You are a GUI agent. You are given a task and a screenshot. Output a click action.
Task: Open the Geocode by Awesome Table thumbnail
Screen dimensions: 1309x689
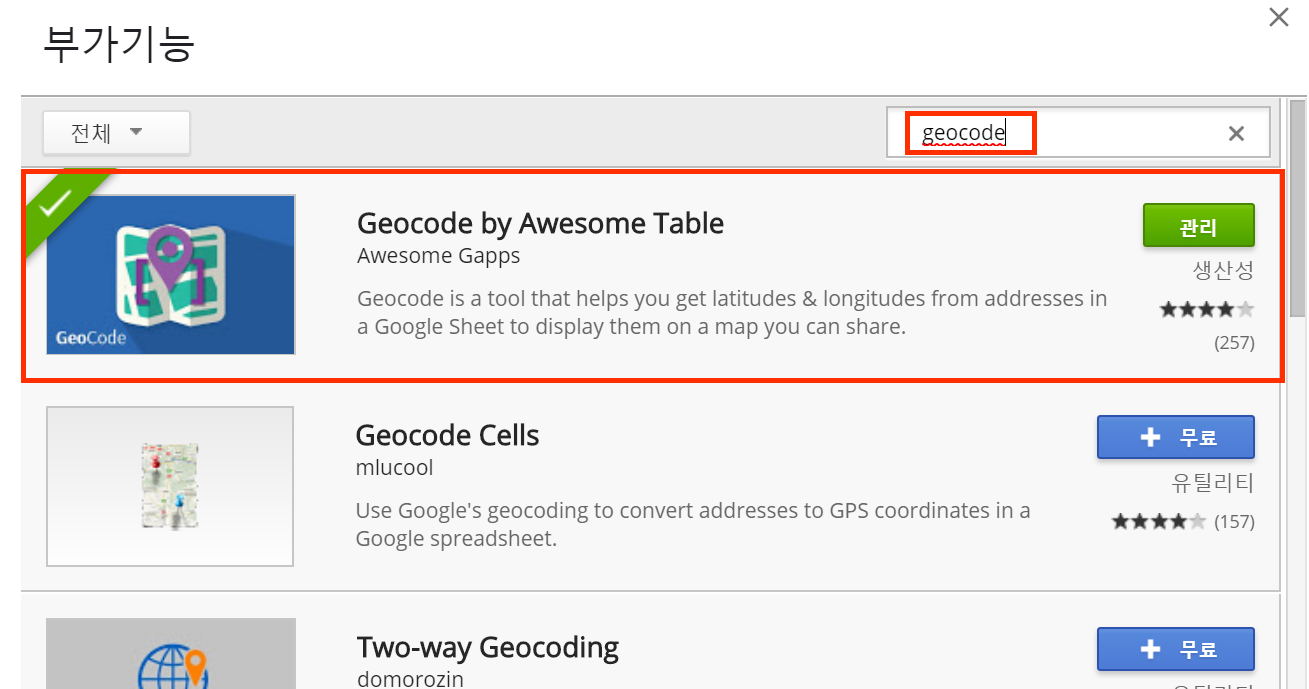(171, 275)
